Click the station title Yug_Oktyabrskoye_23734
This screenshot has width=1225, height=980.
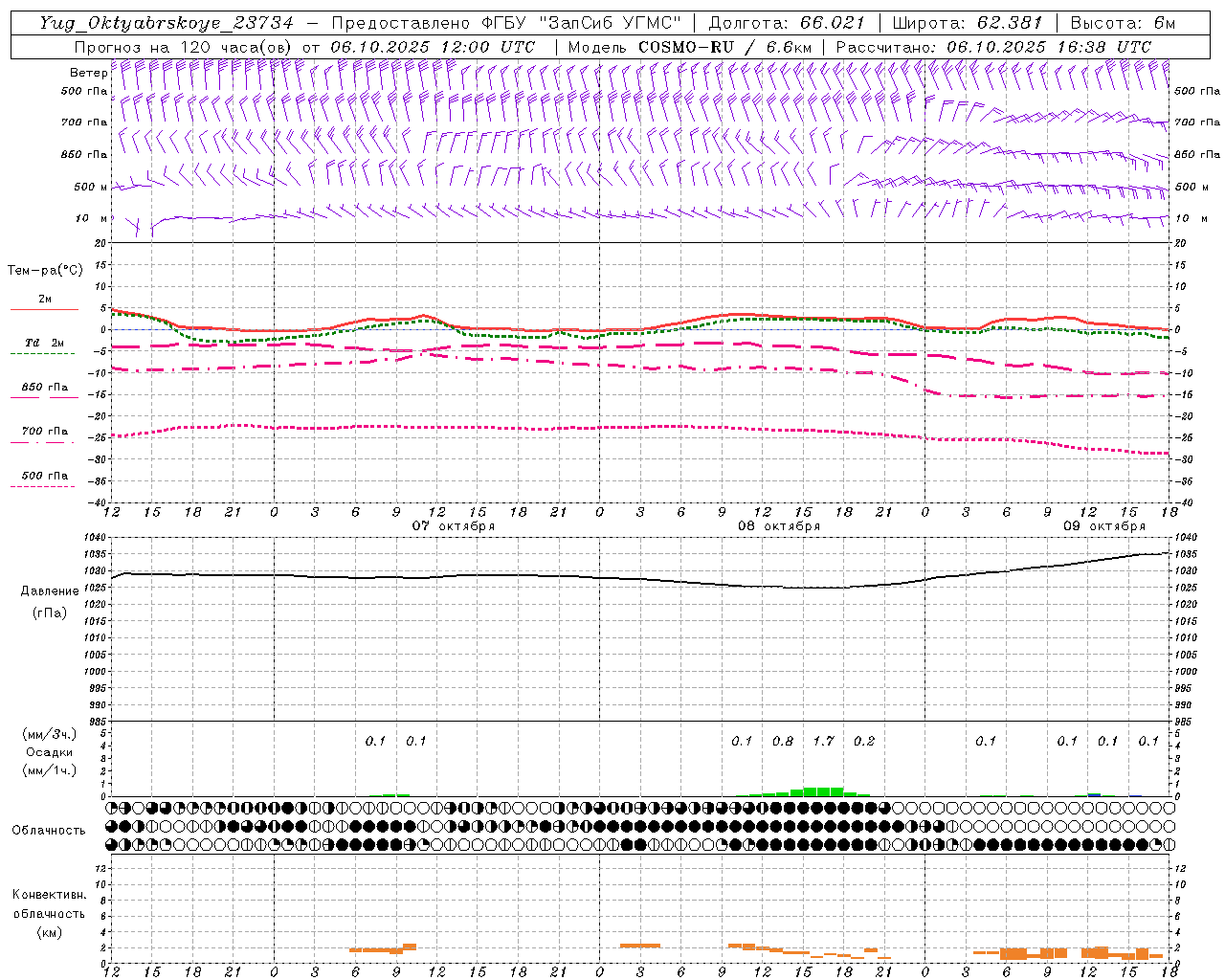click(x=167, y=23)
